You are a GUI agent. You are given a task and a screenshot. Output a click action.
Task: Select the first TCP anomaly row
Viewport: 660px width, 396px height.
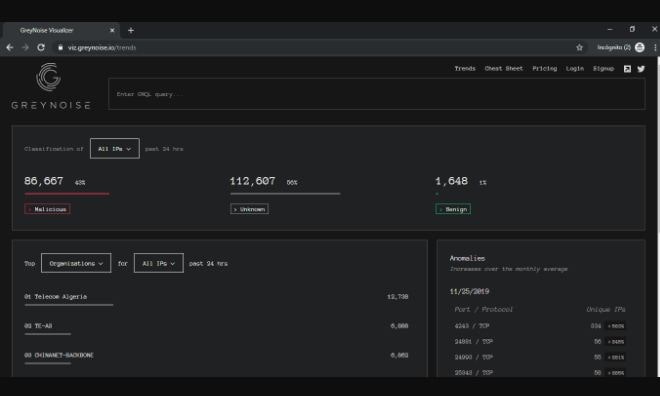pos(540,326)
